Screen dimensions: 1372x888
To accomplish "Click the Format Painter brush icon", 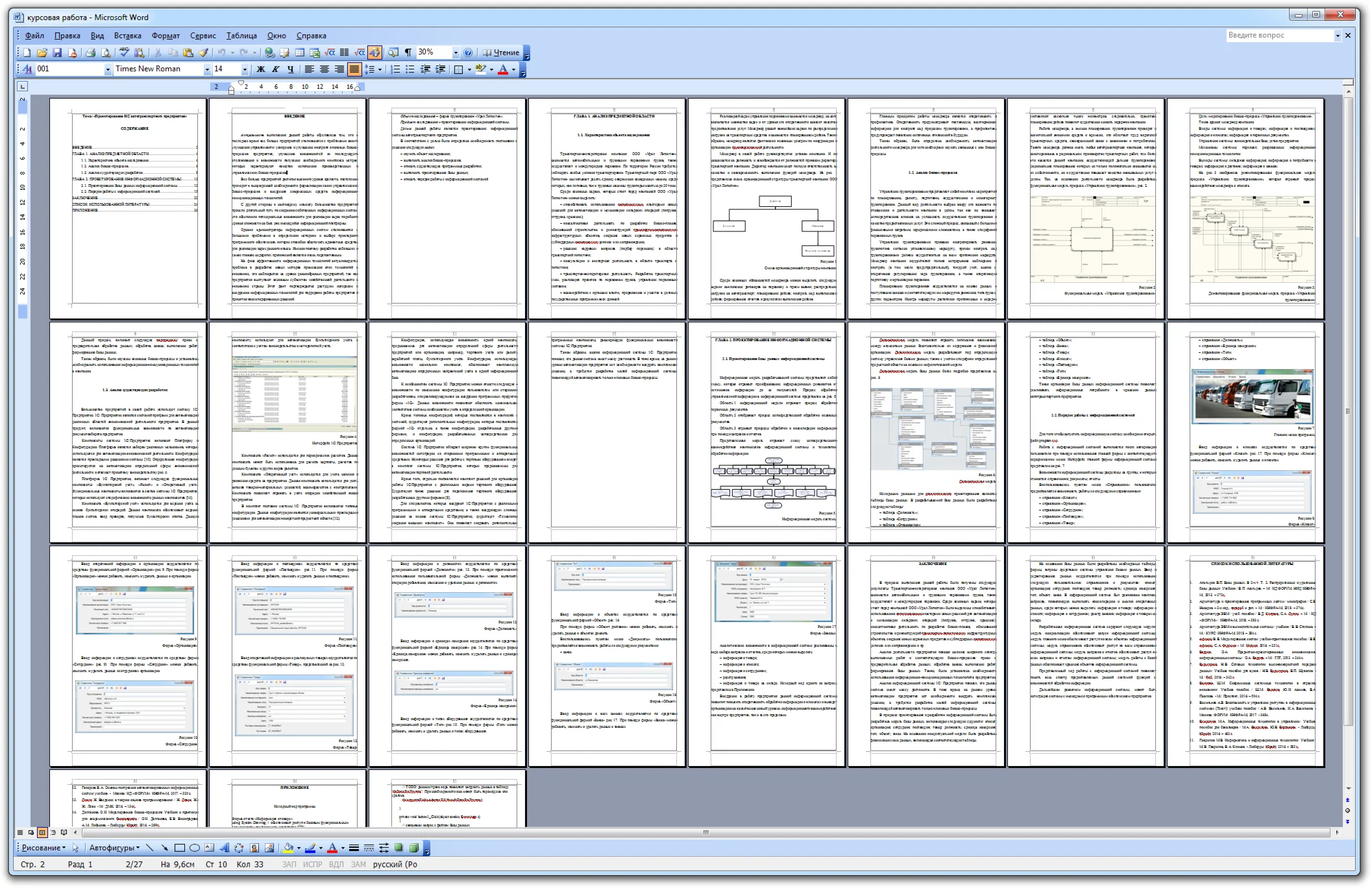I will pyautogui.click(x=203, y=53).
